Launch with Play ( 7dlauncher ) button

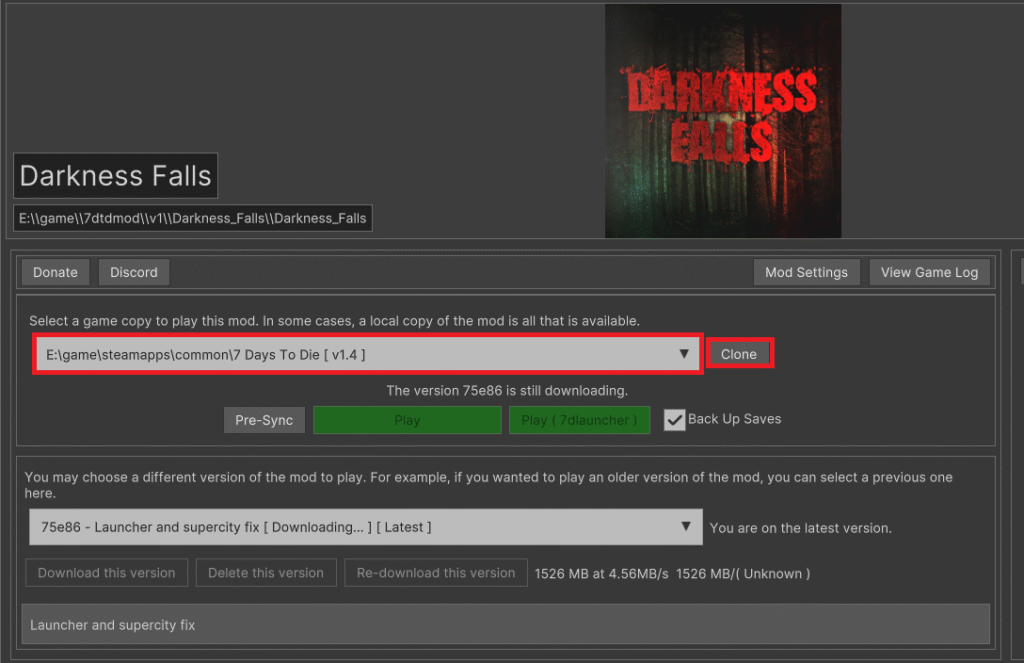tap(579, 420)
